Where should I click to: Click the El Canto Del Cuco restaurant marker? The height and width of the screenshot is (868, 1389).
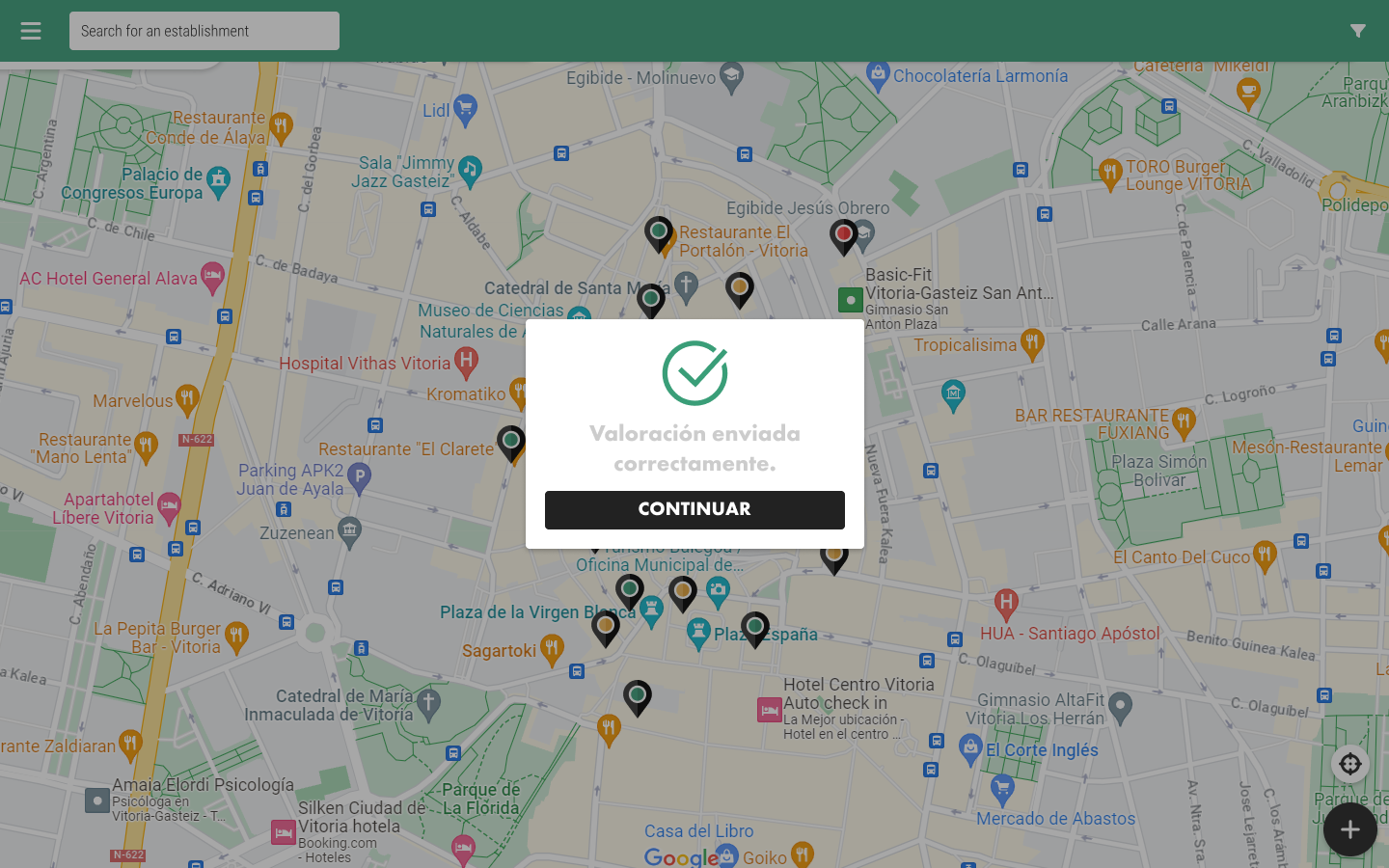click(x=1265, y=556)
